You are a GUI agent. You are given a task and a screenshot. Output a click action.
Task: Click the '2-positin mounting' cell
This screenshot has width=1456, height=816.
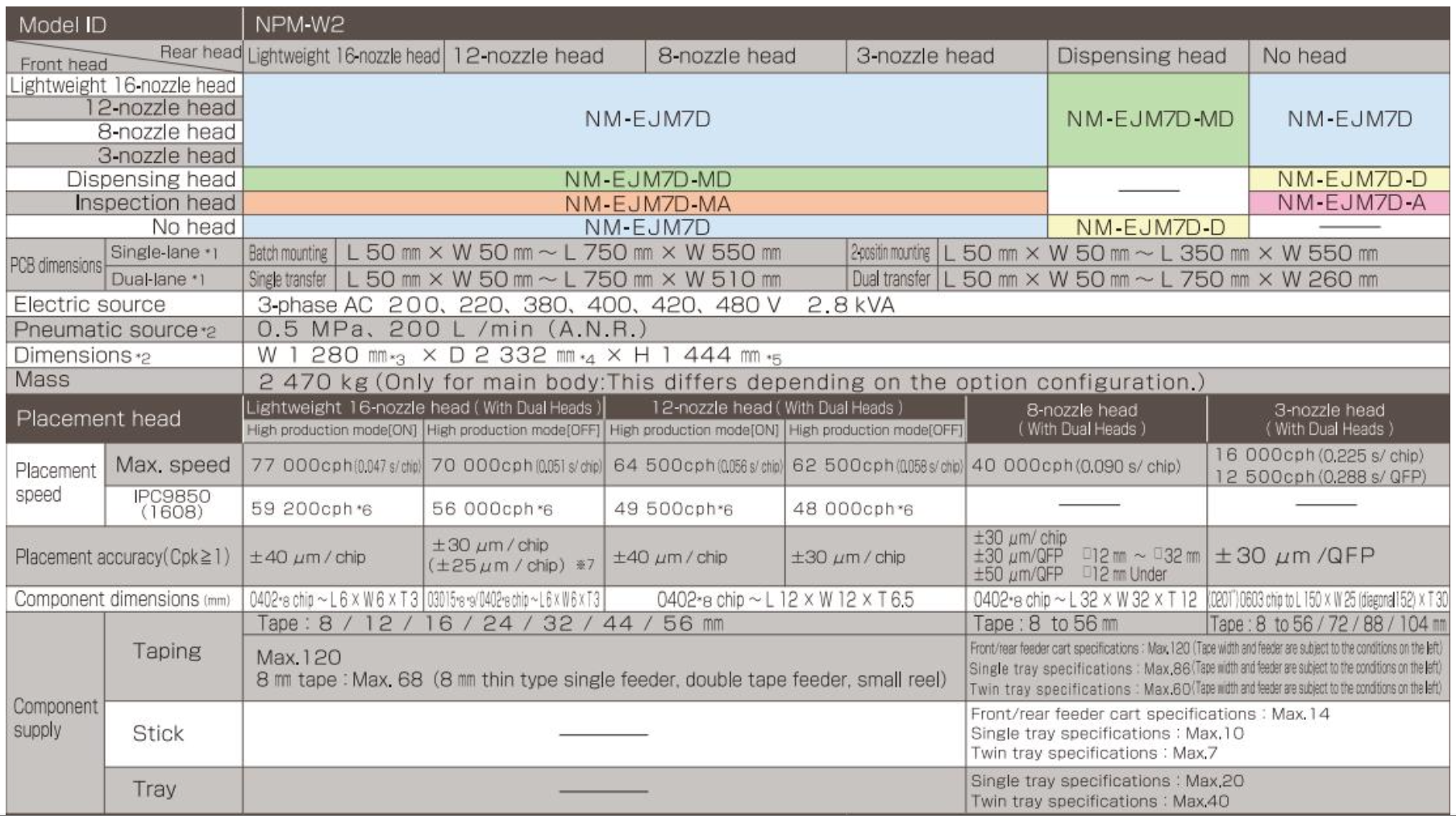click(890, 253)
